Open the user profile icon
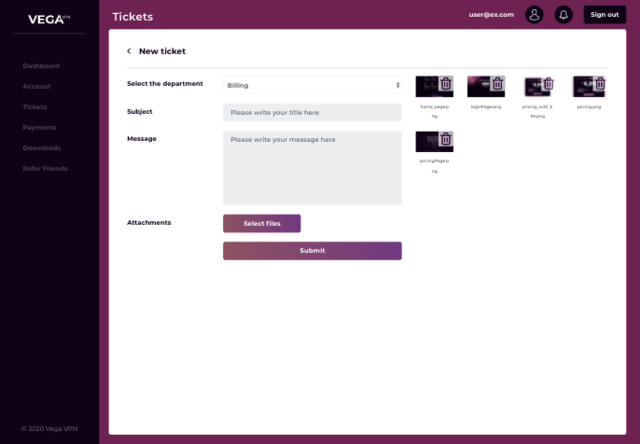The image size is (640, 444). click(534, 15)
